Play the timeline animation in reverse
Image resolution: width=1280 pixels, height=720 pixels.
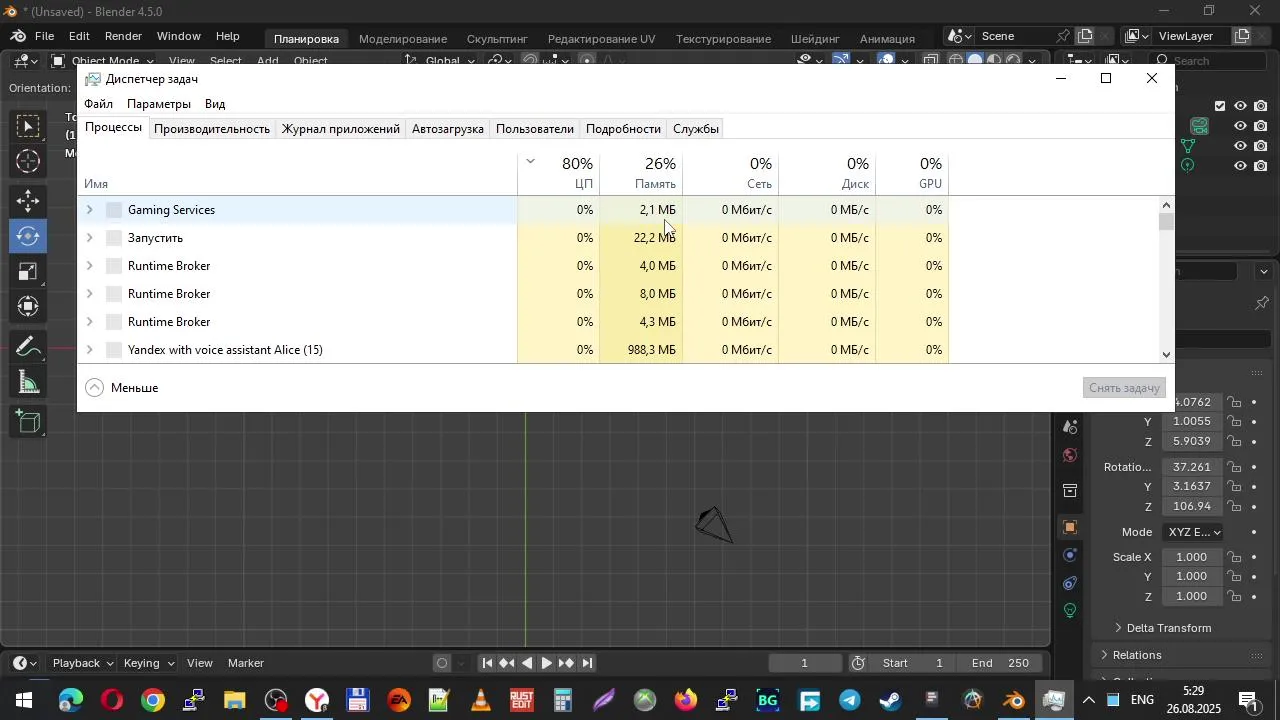point(527,663)
